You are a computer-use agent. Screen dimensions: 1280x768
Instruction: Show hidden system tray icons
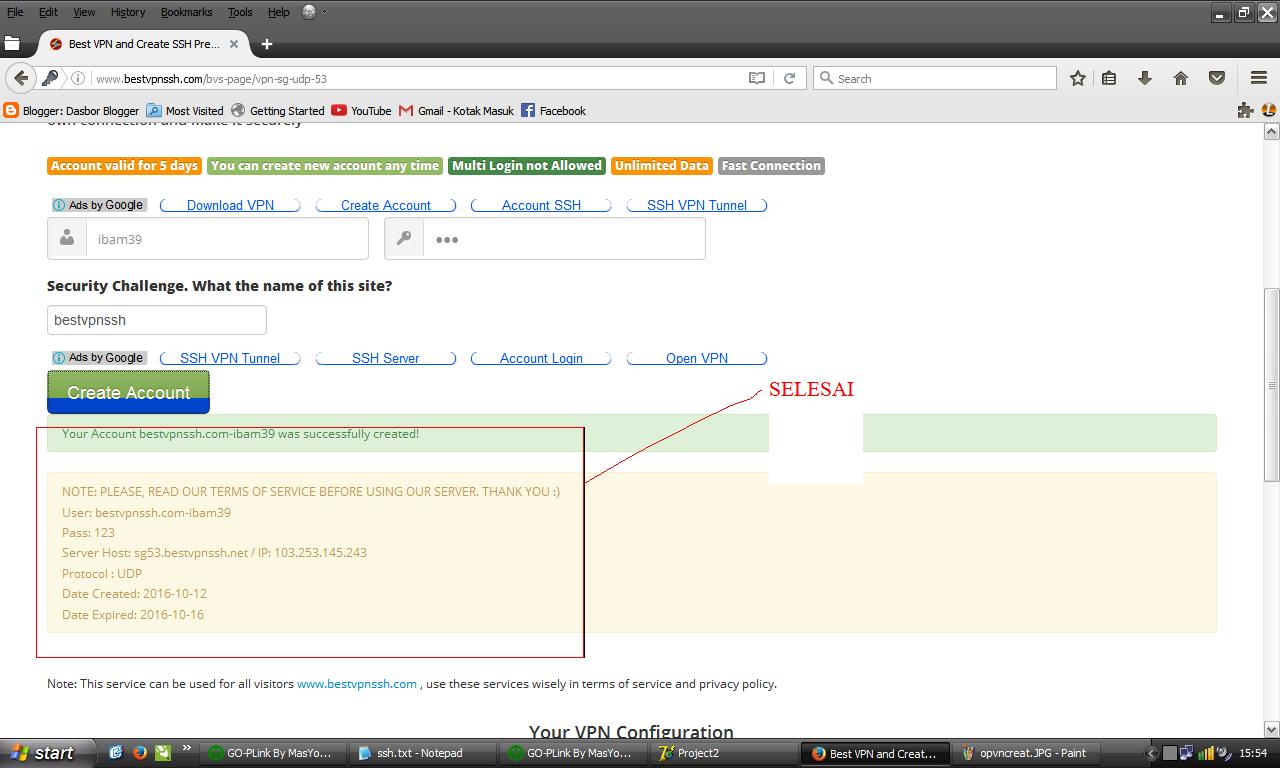tap(1150, 753)
